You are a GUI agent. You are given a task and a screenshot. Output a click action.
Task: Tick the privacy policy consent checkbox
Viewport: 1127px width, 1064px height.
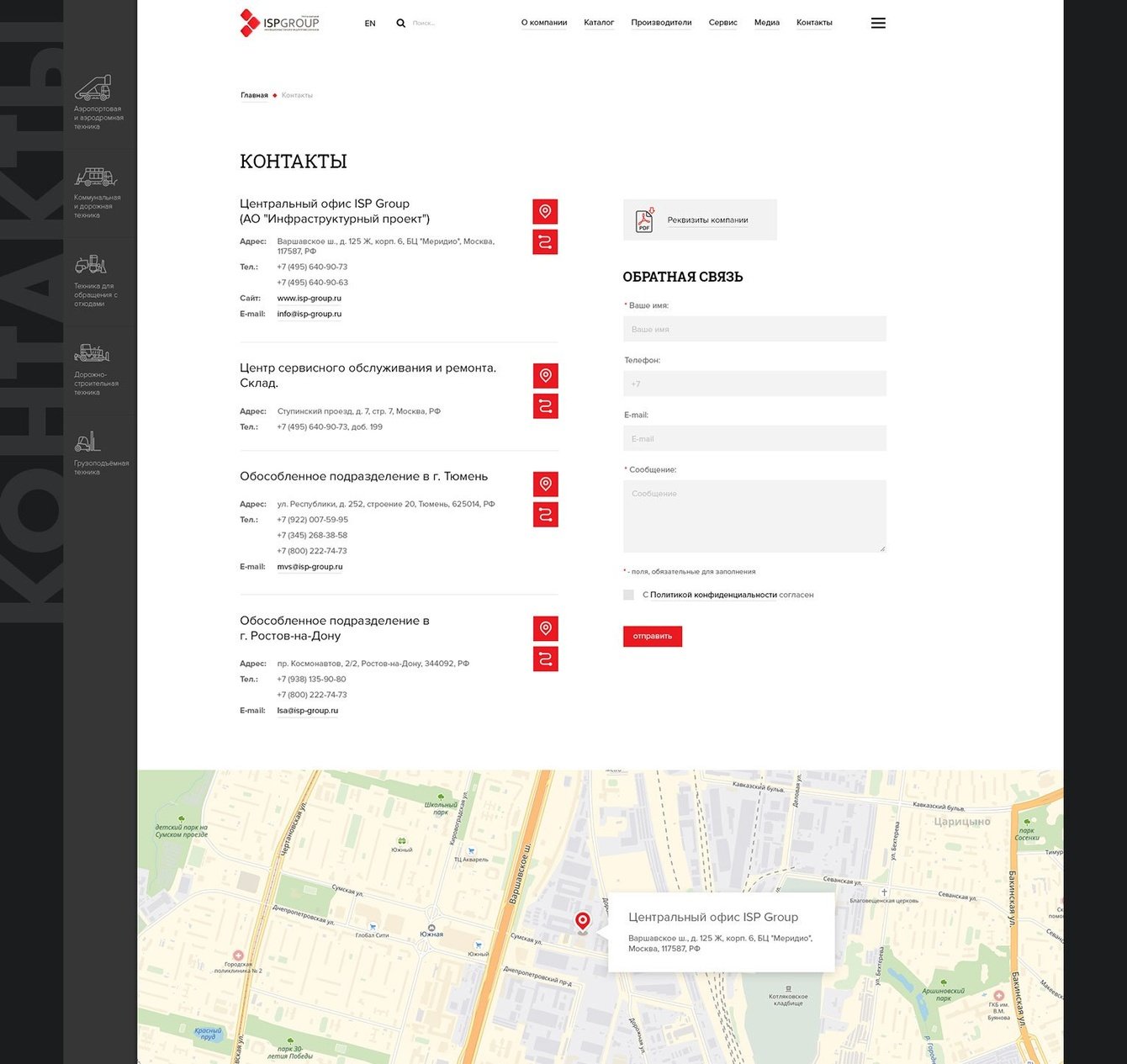[628, 595]
